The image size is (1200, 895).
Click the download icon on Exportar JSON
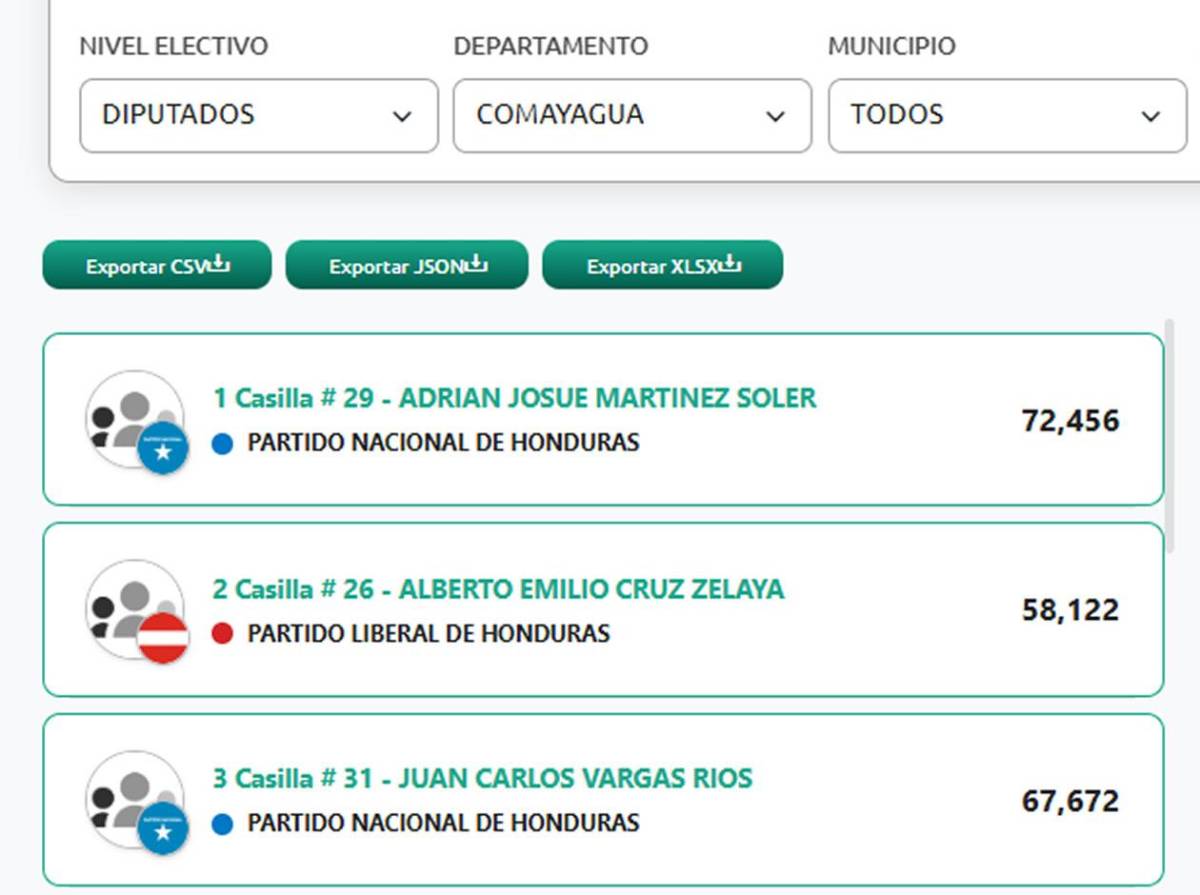pos(478,264)
